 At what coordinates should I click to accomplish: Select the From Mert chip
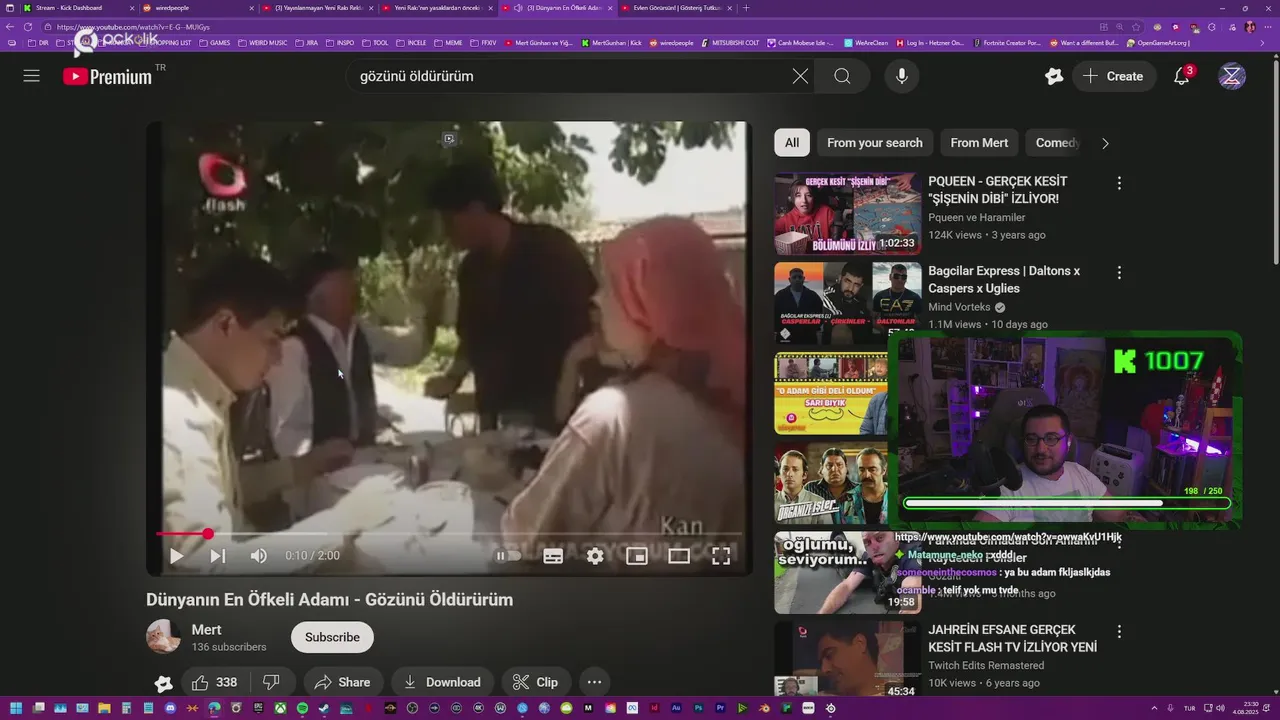(x=979, y=143)
